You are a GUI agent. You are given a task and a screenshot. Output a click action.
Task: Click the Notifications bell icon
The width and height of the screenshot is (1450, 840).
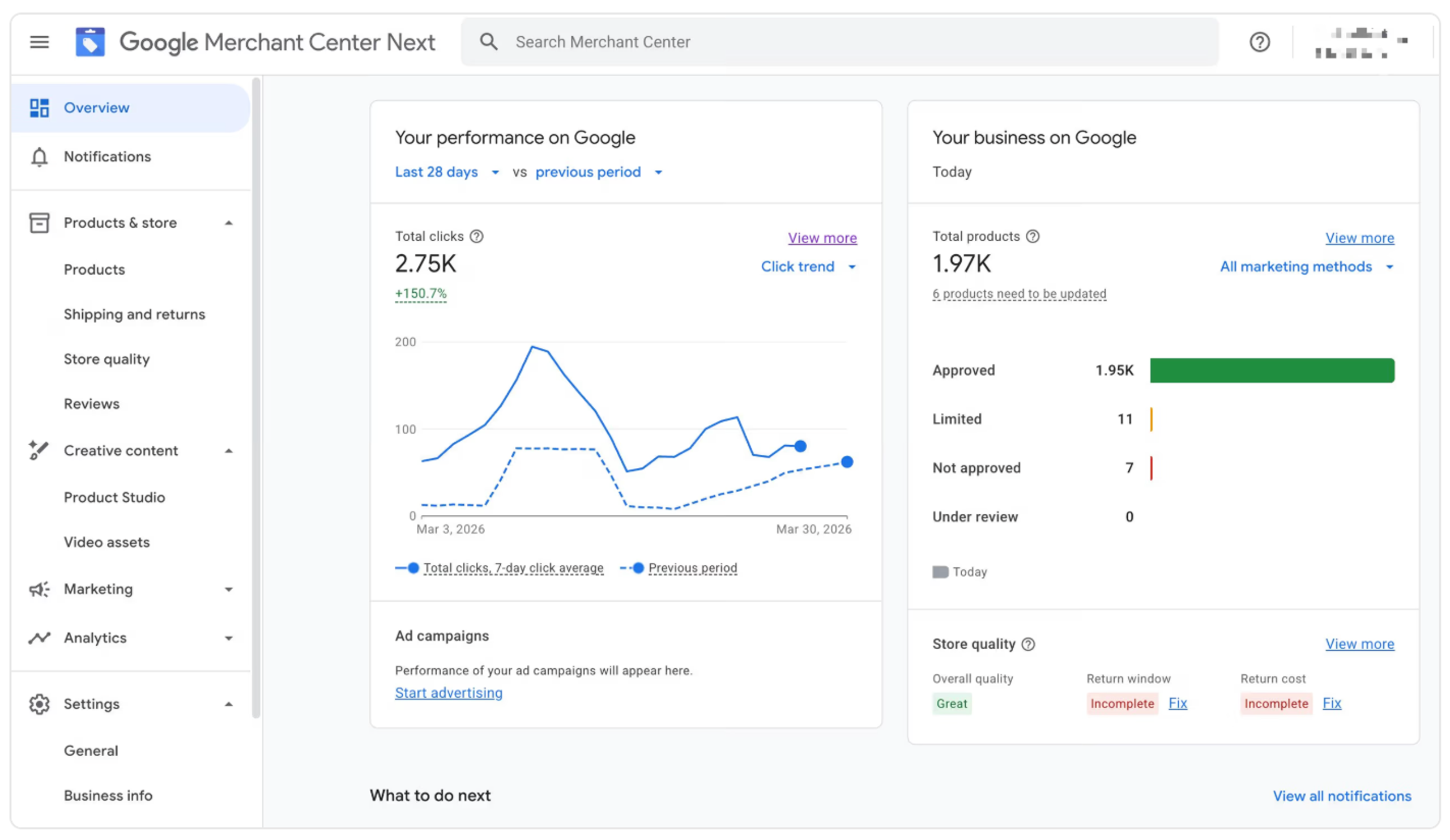point(39,156)
